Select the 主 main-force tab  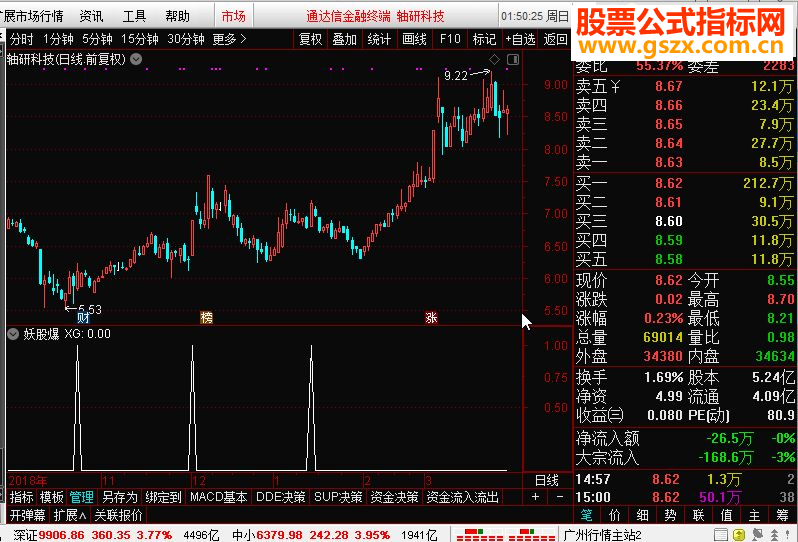click(x=754, y=515)
